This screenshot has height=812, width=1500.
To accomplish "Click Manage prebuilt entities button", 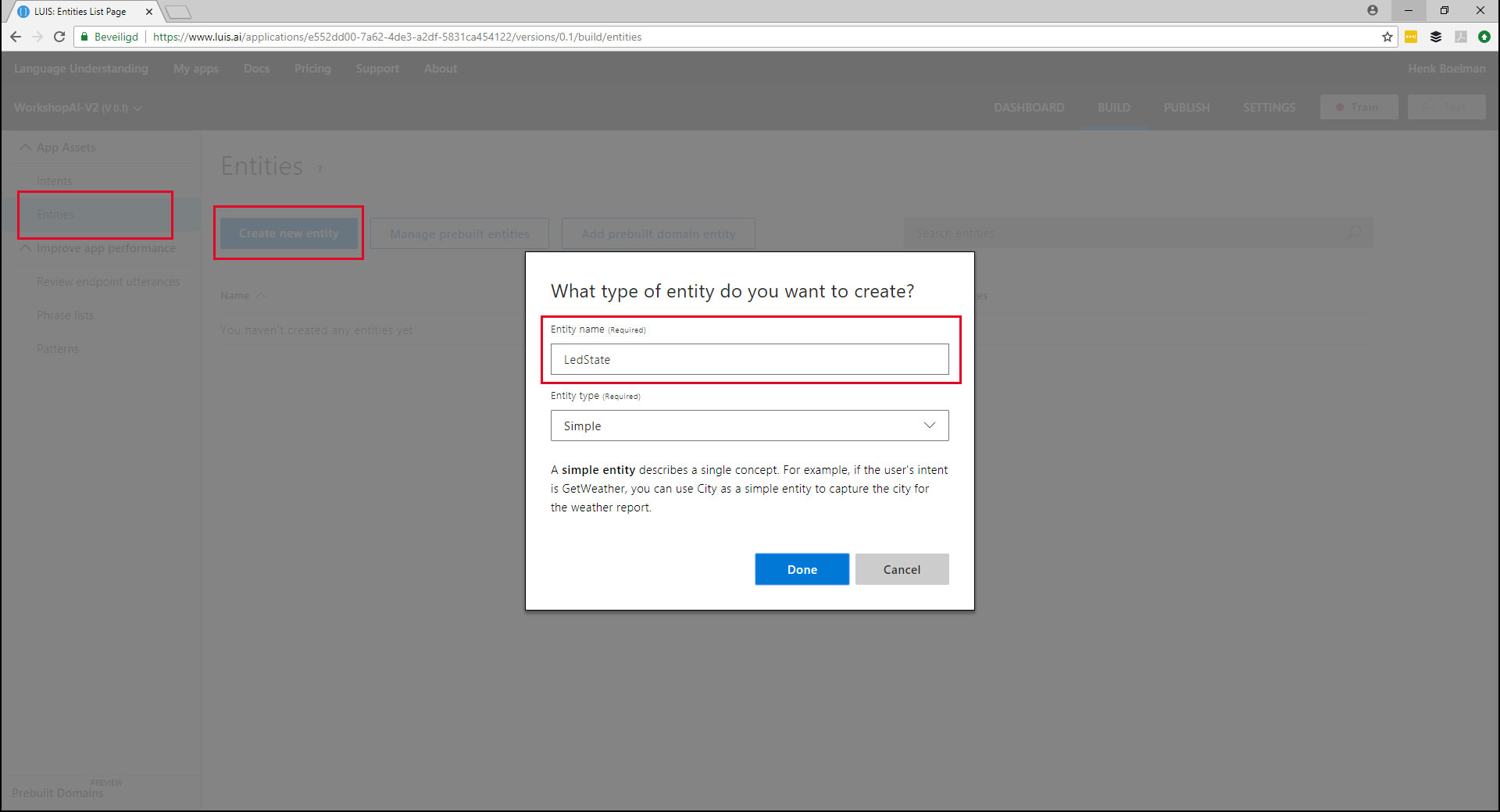I will point(459,233).
